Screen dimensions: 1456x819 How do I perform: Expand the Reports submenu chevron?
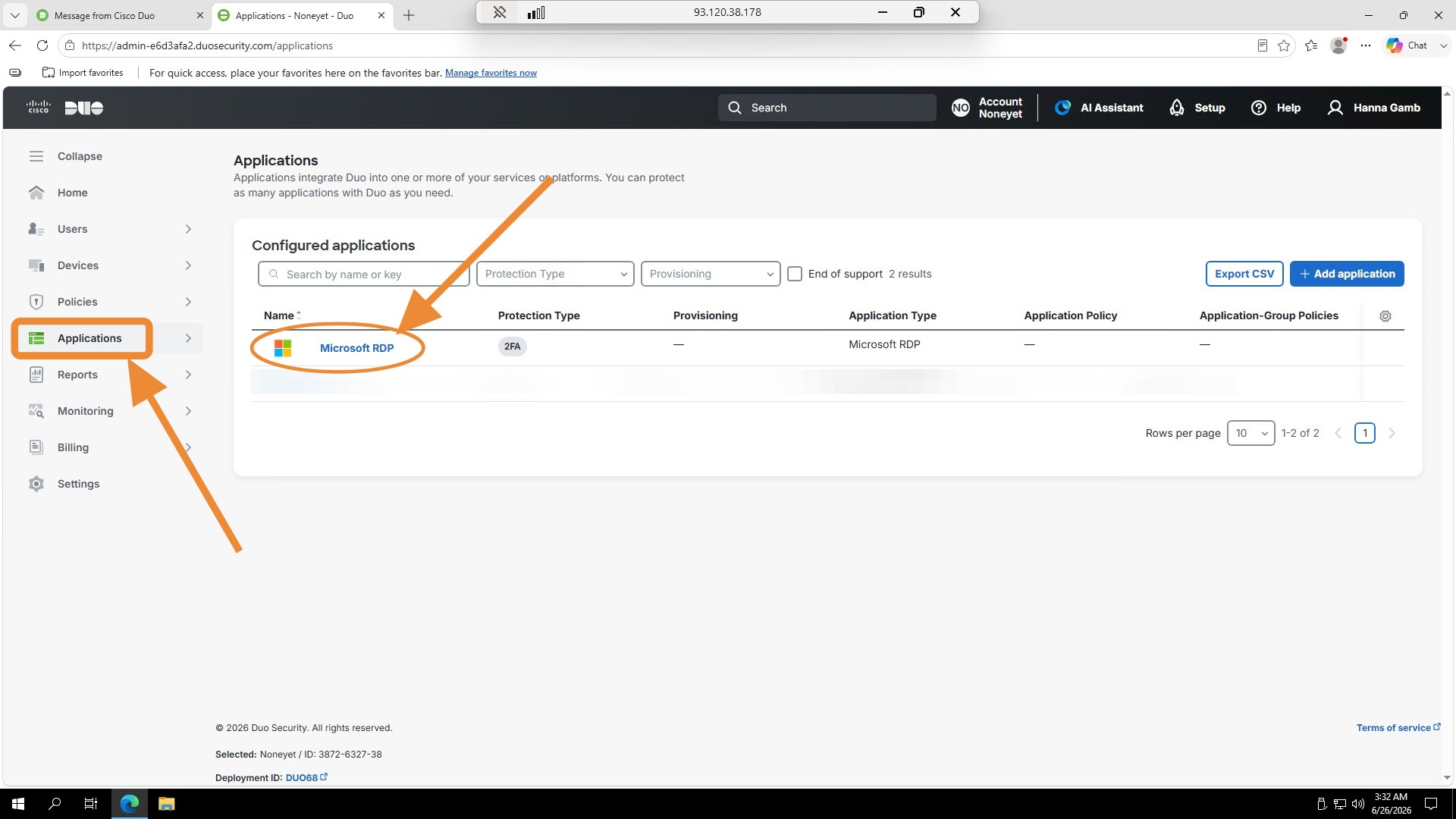point(188,375)
